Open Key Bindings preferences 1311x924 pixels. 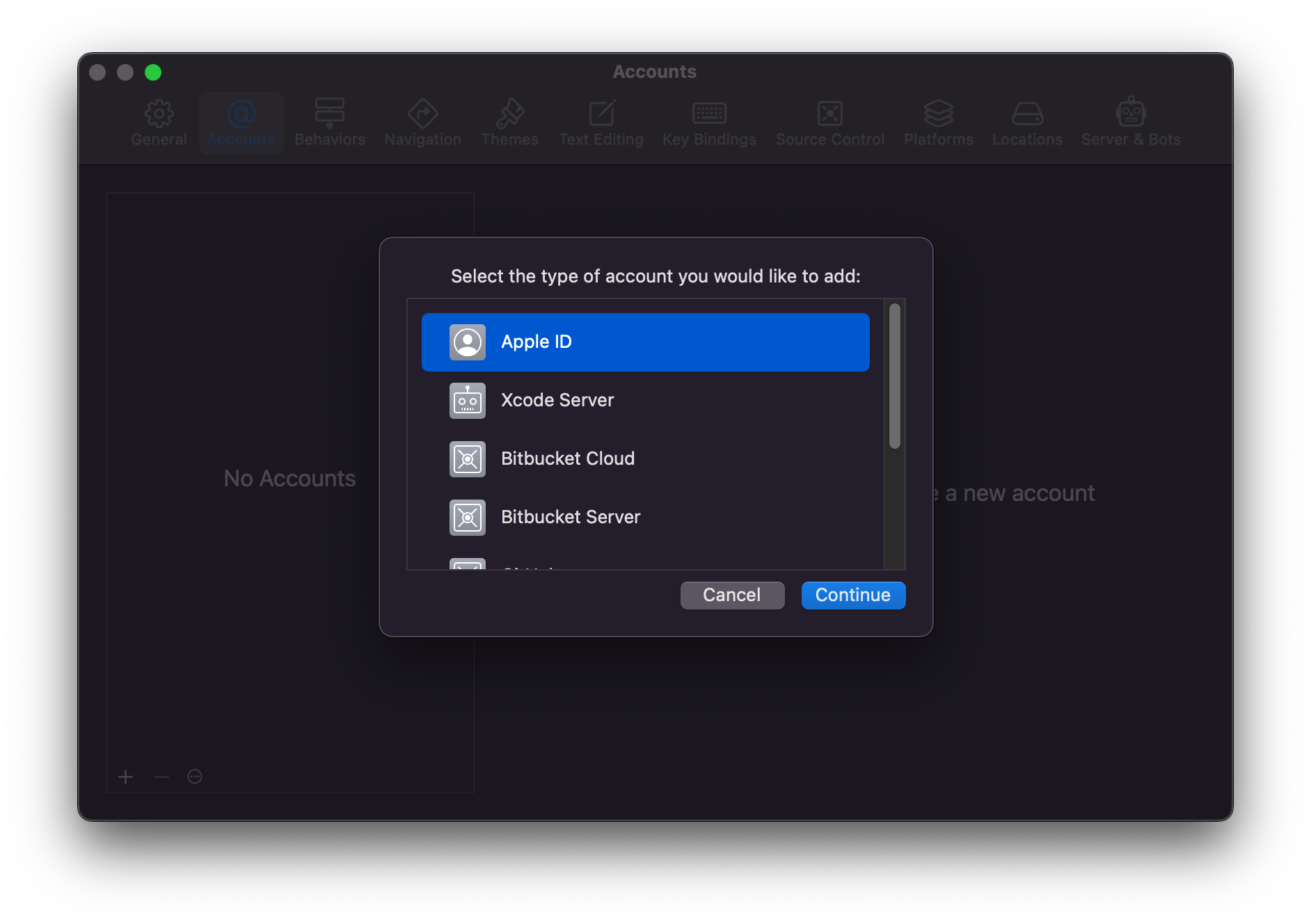pyautogui.click(x=709, y=123)
